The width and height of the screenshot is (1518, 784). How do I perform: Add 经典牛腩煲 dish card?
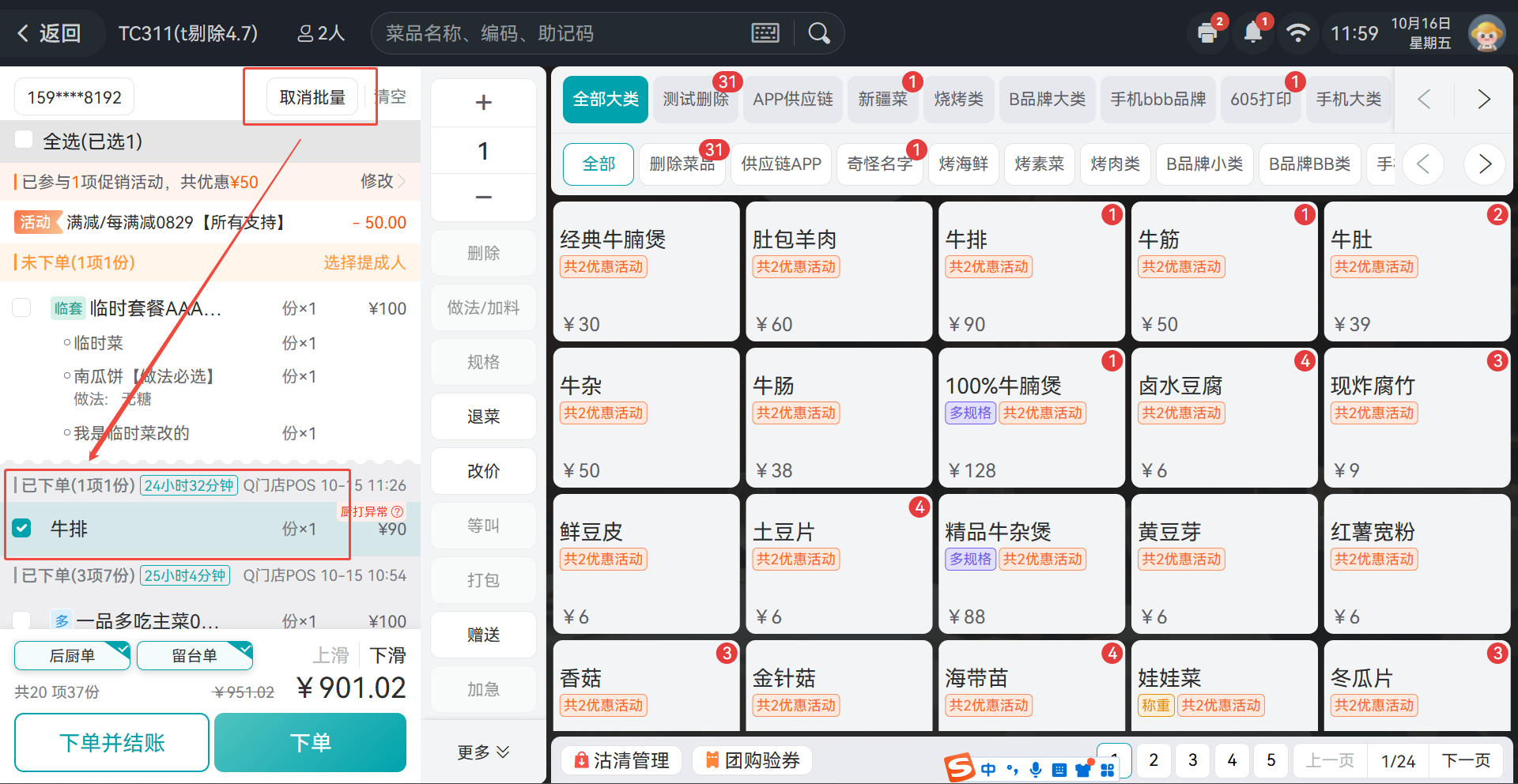tap(646, 271)
